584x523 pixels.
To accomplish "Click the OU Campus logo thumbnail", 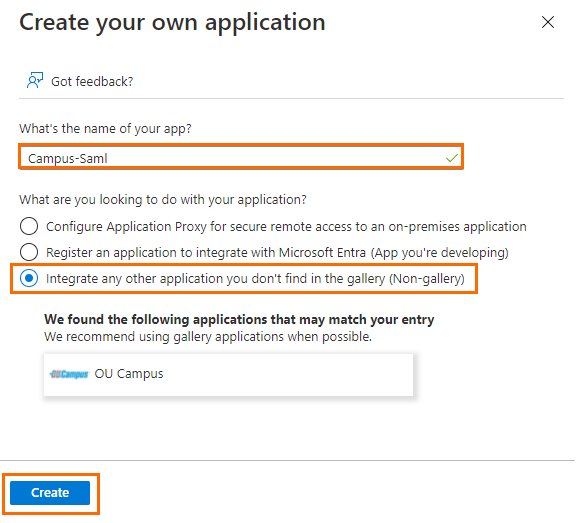I will click(69, 374).
